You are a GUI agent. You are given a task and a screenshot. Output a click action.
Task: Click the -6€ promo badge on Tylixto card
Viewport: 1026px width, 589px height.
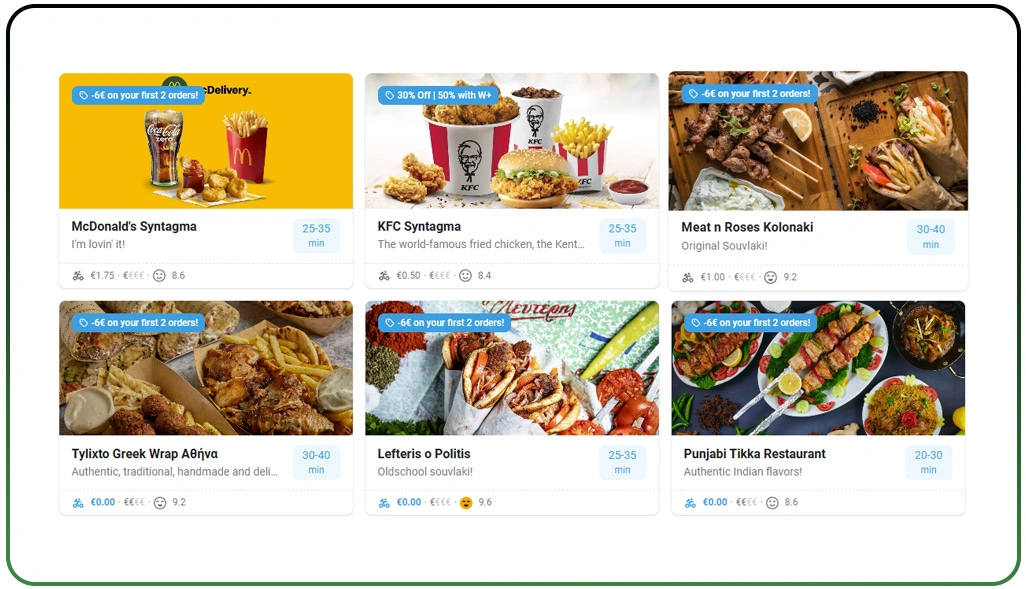[139, 323]
